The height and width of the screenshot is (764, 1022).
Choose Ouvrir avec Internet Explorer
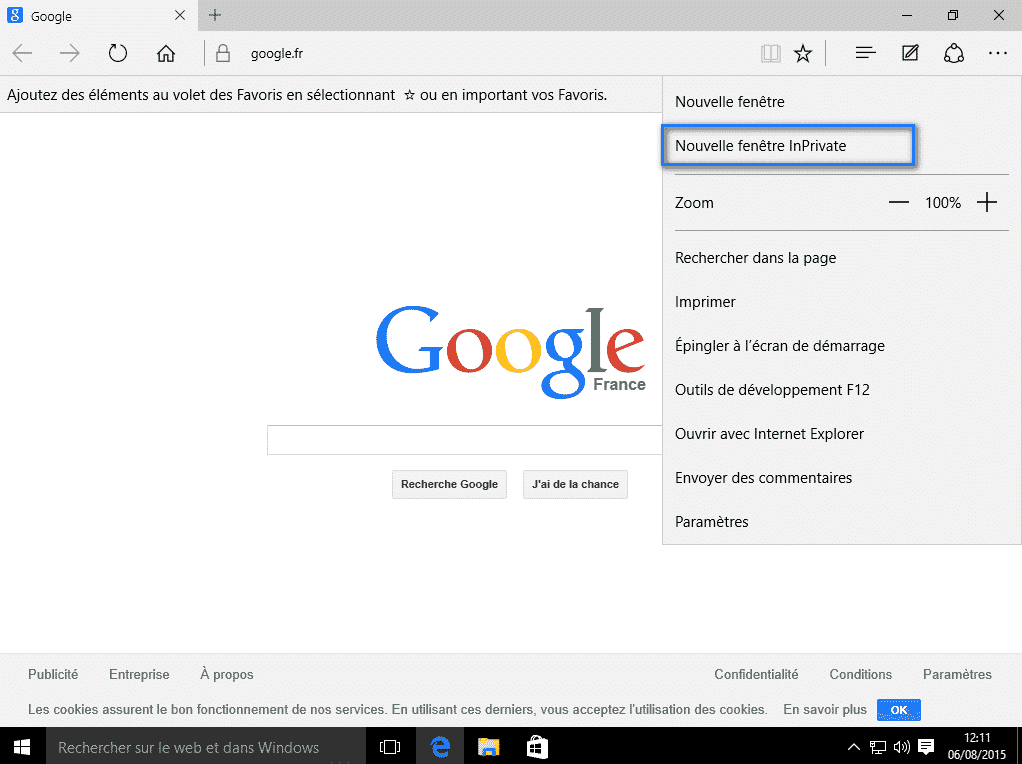tap(769, 434)
